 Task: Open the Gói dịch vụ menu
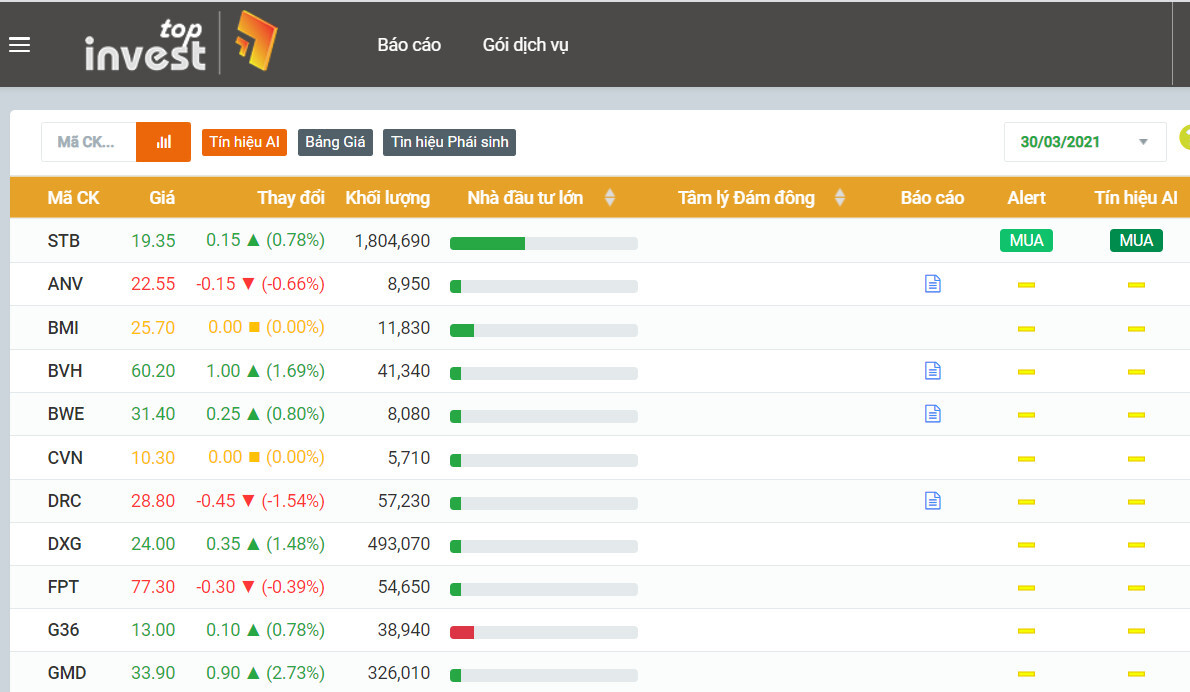pyautogui.click(x=525, y=45)
